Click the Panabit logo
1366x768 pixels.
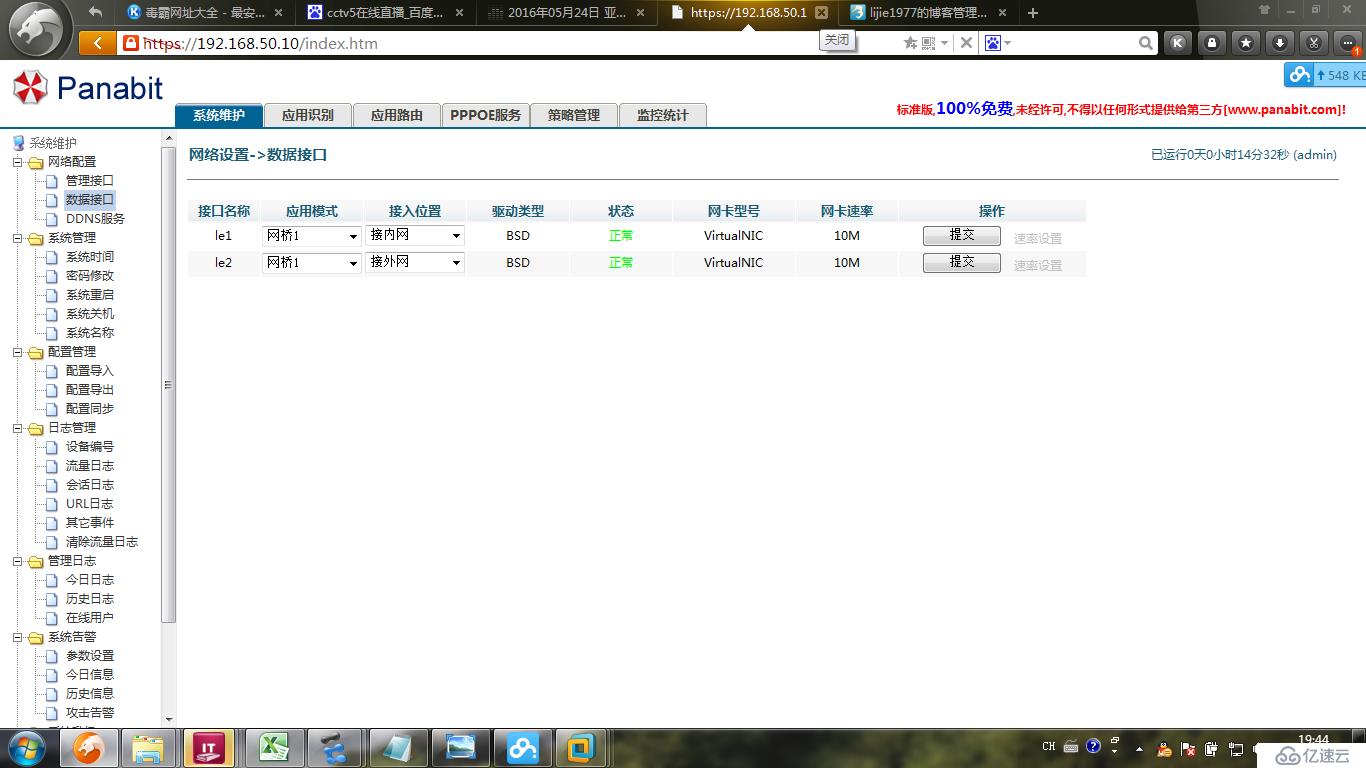point(88,88)
